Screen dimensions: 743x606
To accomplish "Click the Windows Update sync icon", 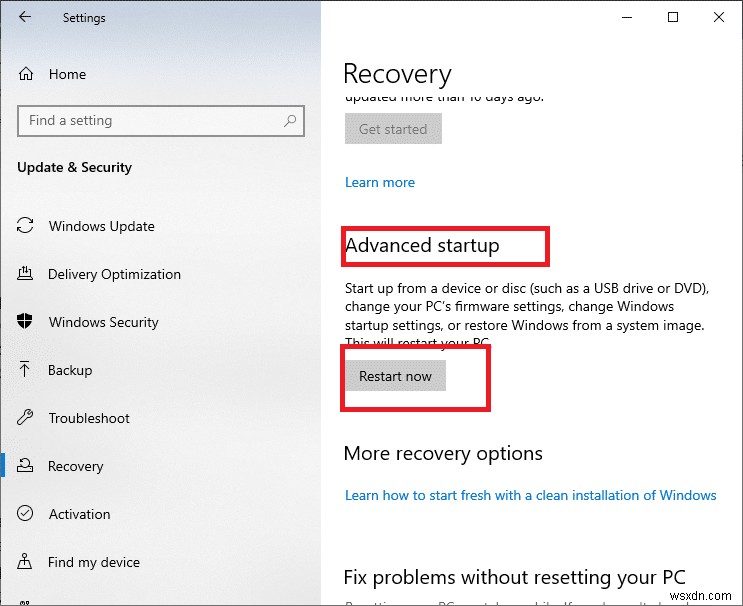I will pyautogui.click(x=26, y=226).
